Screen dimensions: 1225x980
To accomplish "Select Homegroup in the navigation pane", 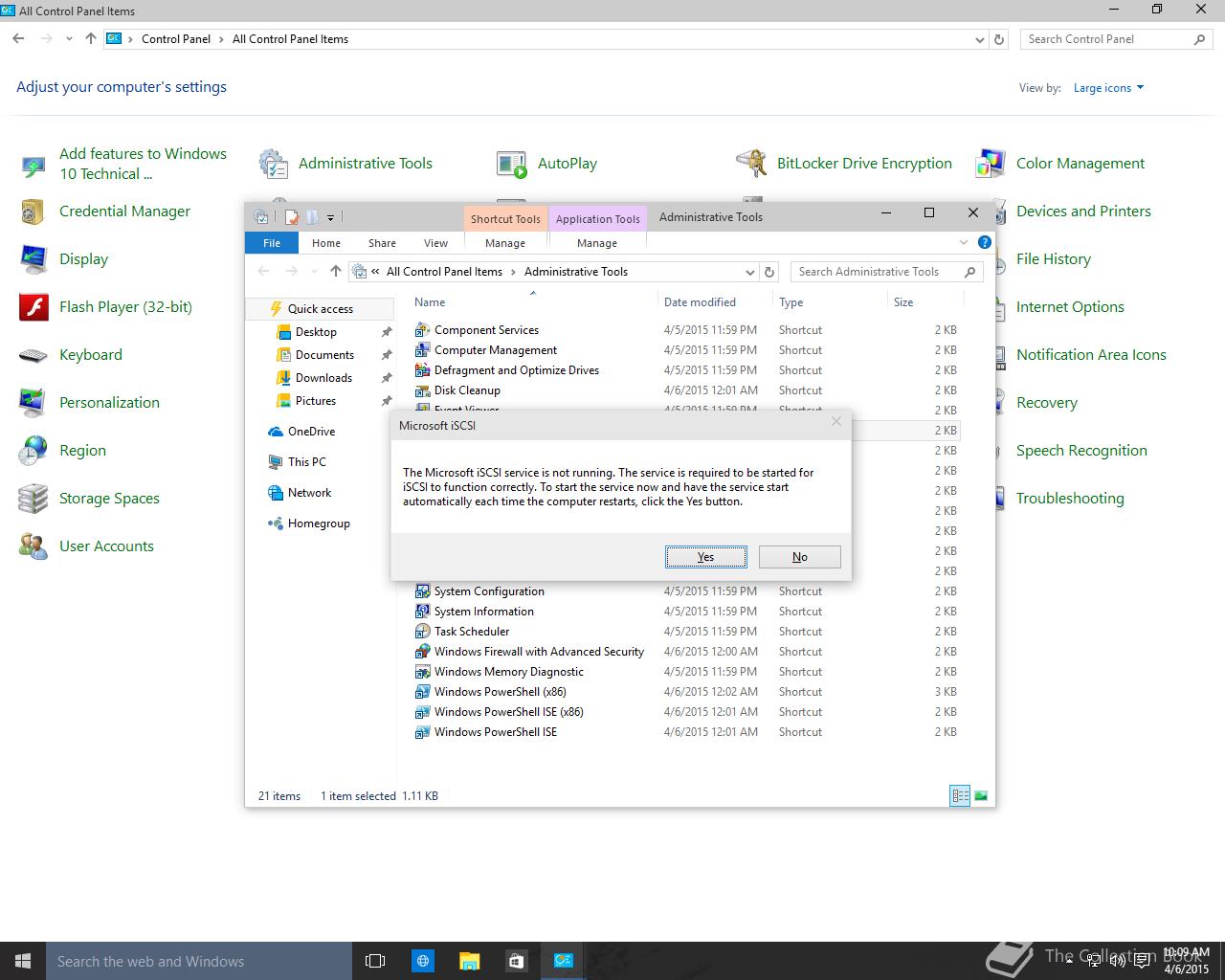I will point(319,523).
